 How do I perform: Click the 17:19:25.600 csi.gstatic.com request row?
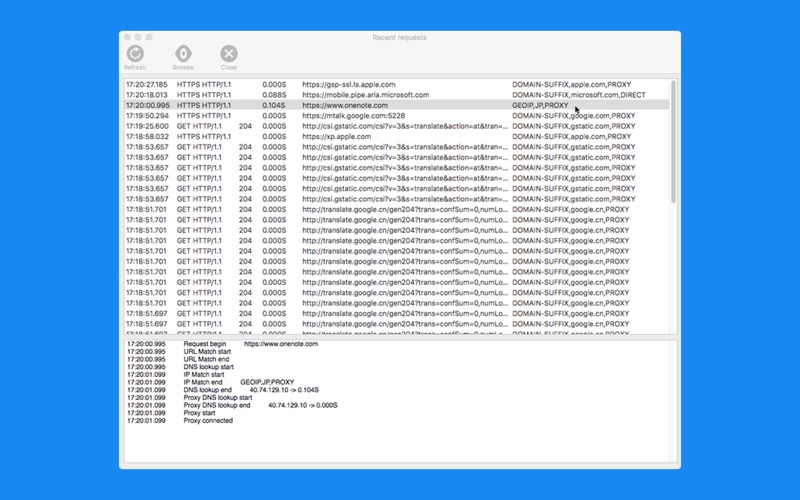397,126
